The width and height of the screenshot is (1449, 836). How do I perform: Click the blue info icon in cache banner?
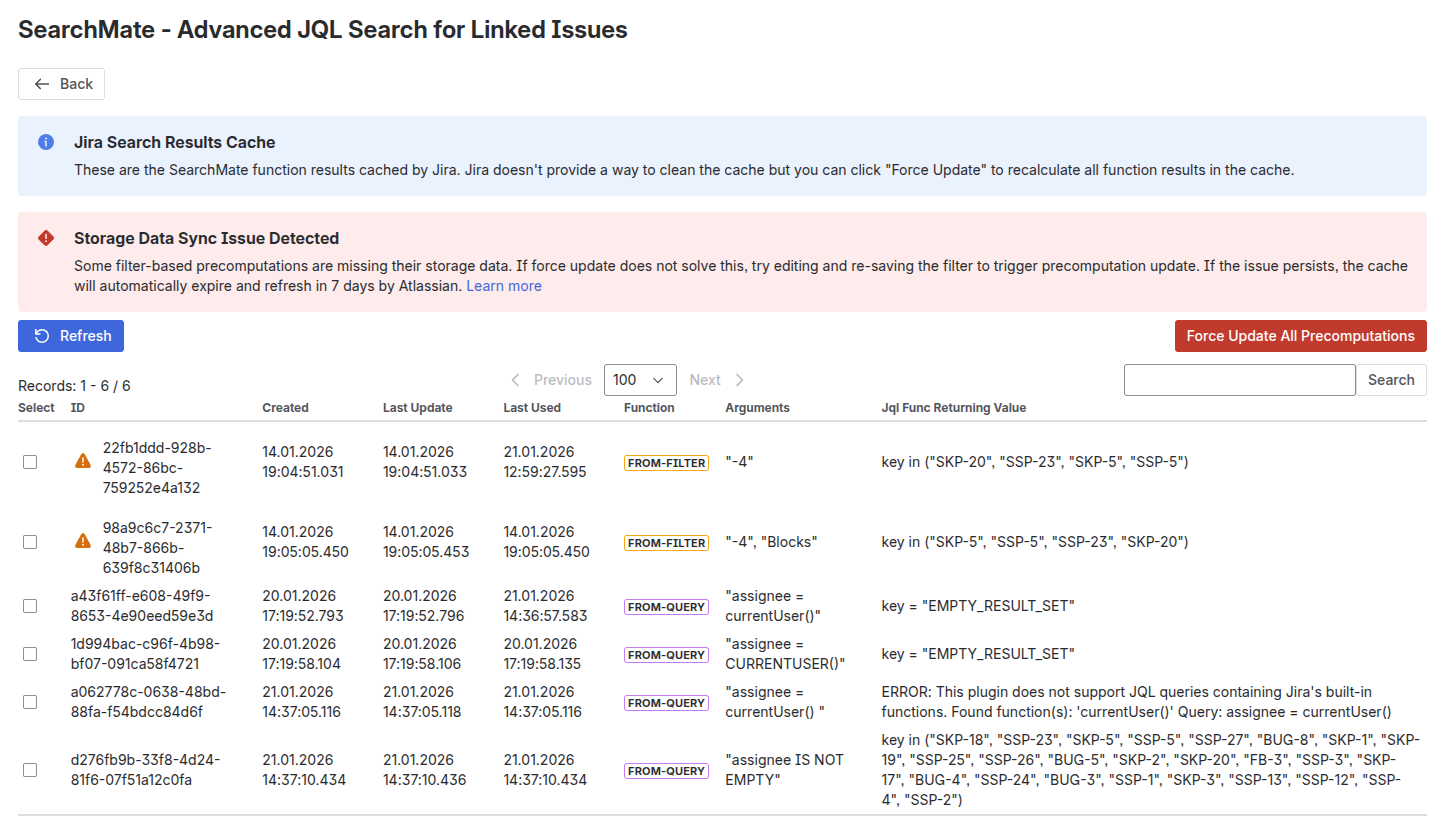(x=46, y=142)
